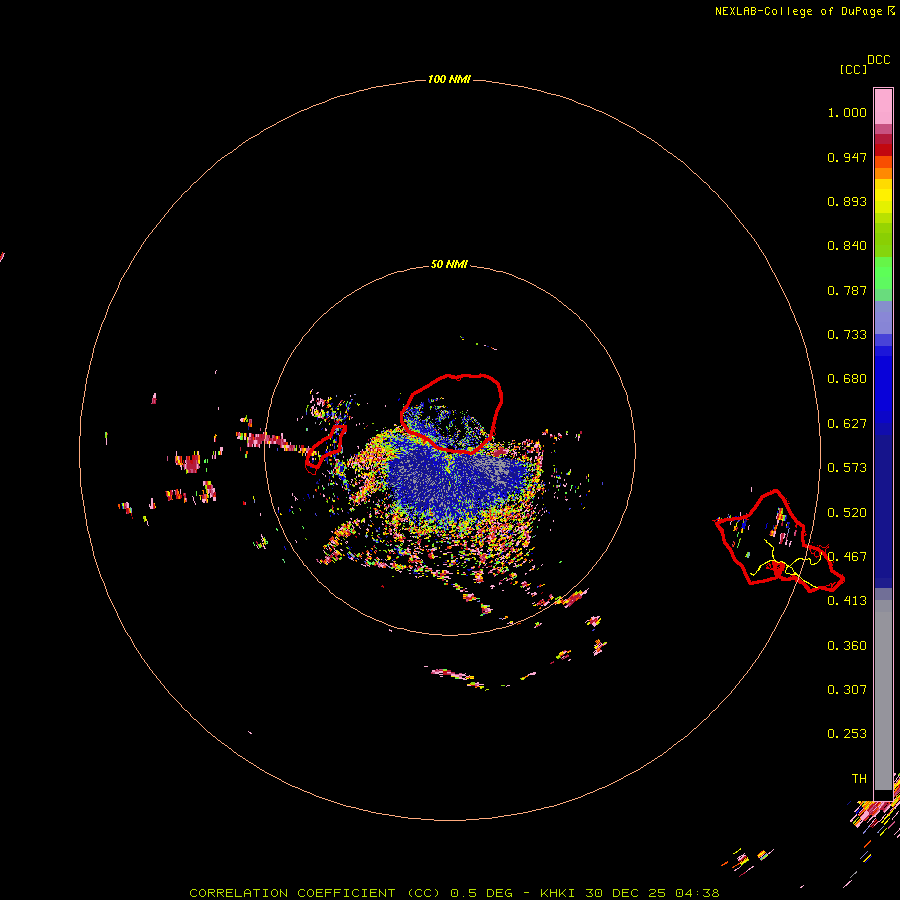Click the large red island outline north of center

pos(452,413)
